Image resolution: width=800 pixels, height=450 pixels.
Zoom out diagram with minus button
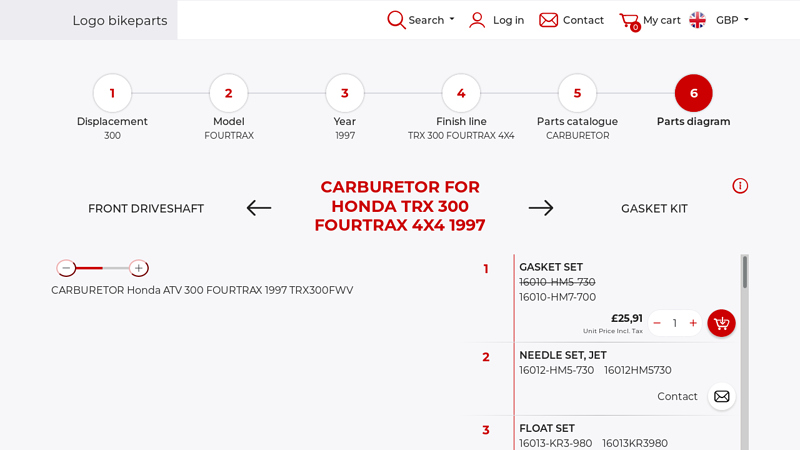(66, 268)
